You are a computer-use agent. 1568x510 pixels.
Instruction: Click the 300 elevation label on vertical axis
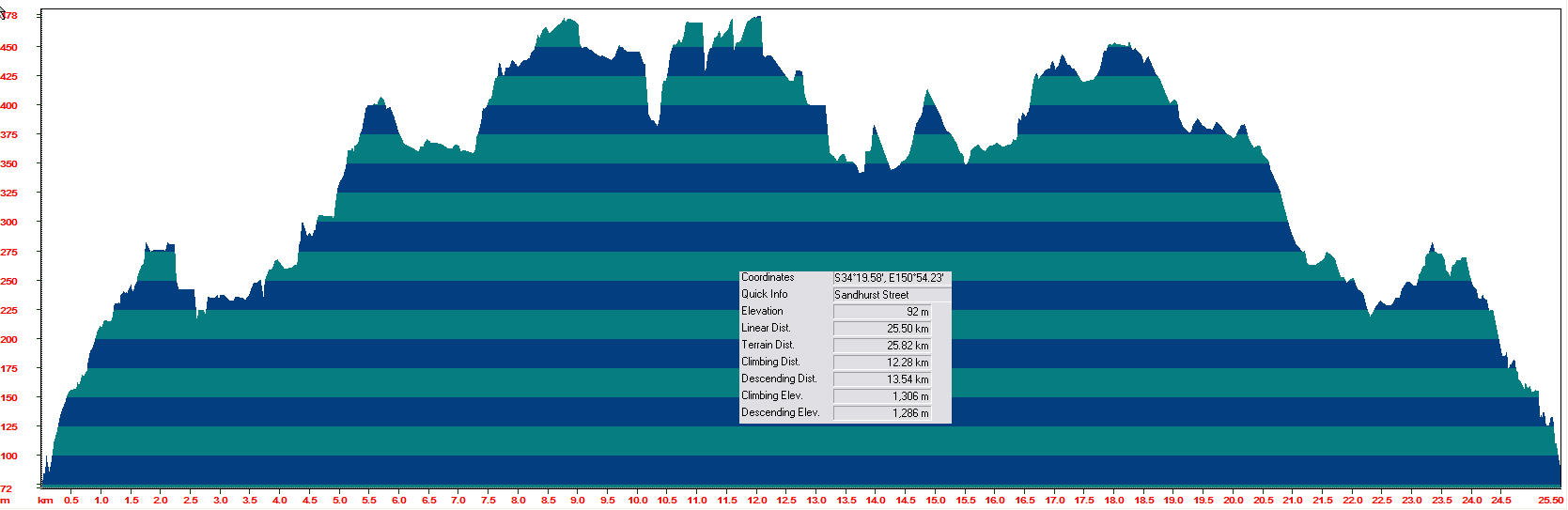(x=8, y=223)
